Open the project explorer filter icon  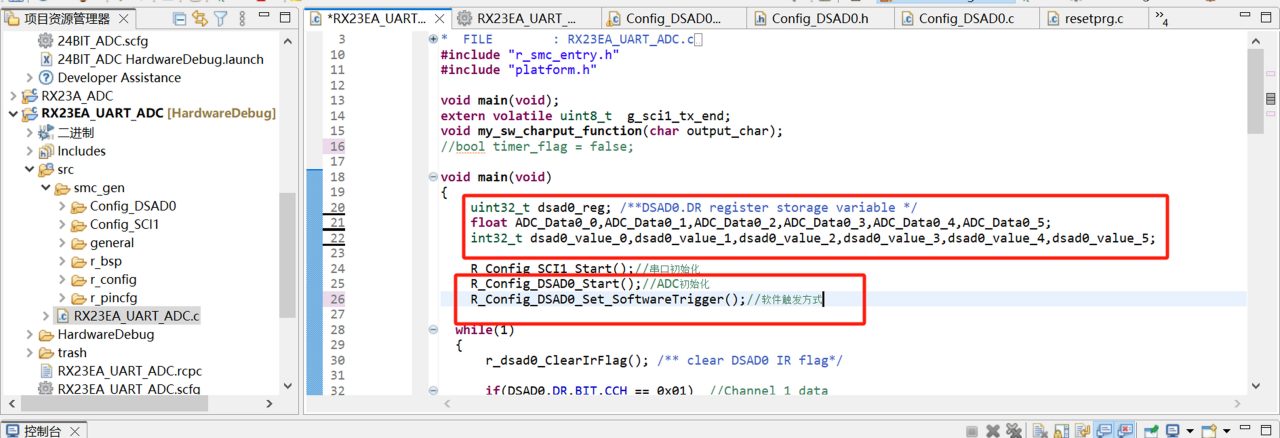click(221, 18)
